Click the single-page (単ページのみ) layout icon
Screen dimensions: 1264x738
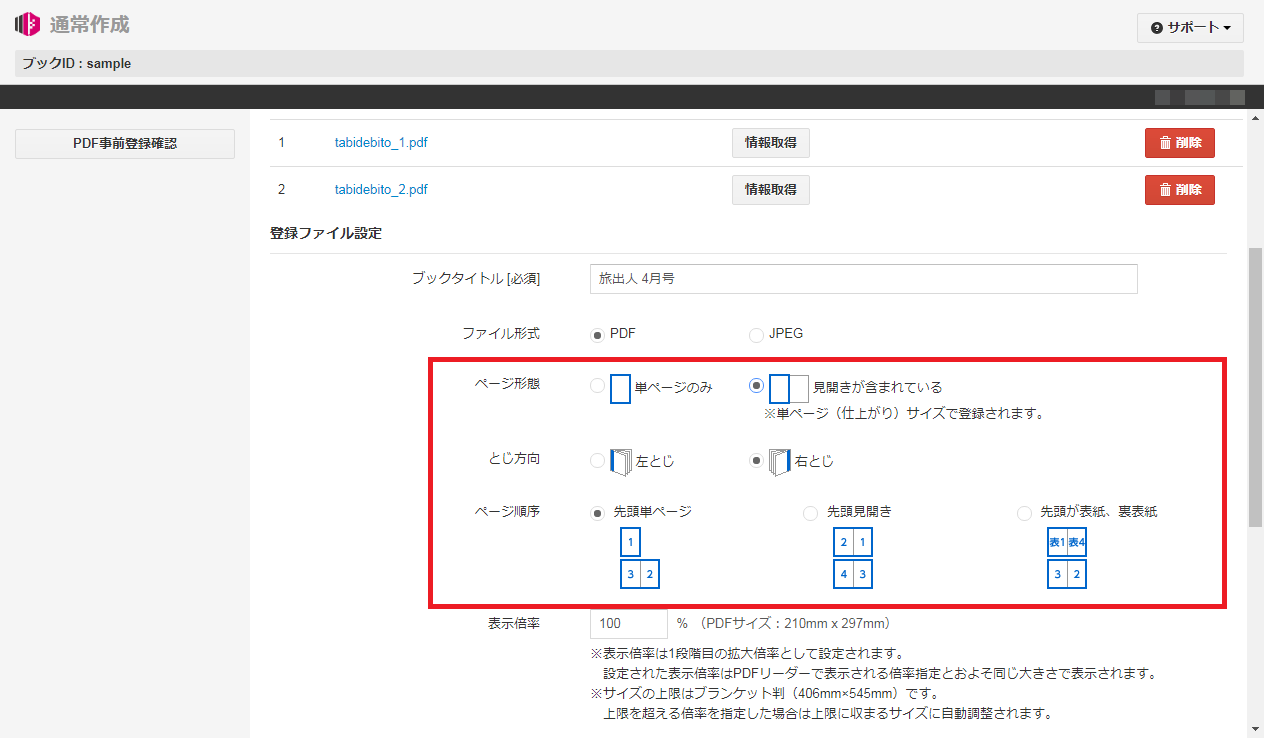coord(620,388)
